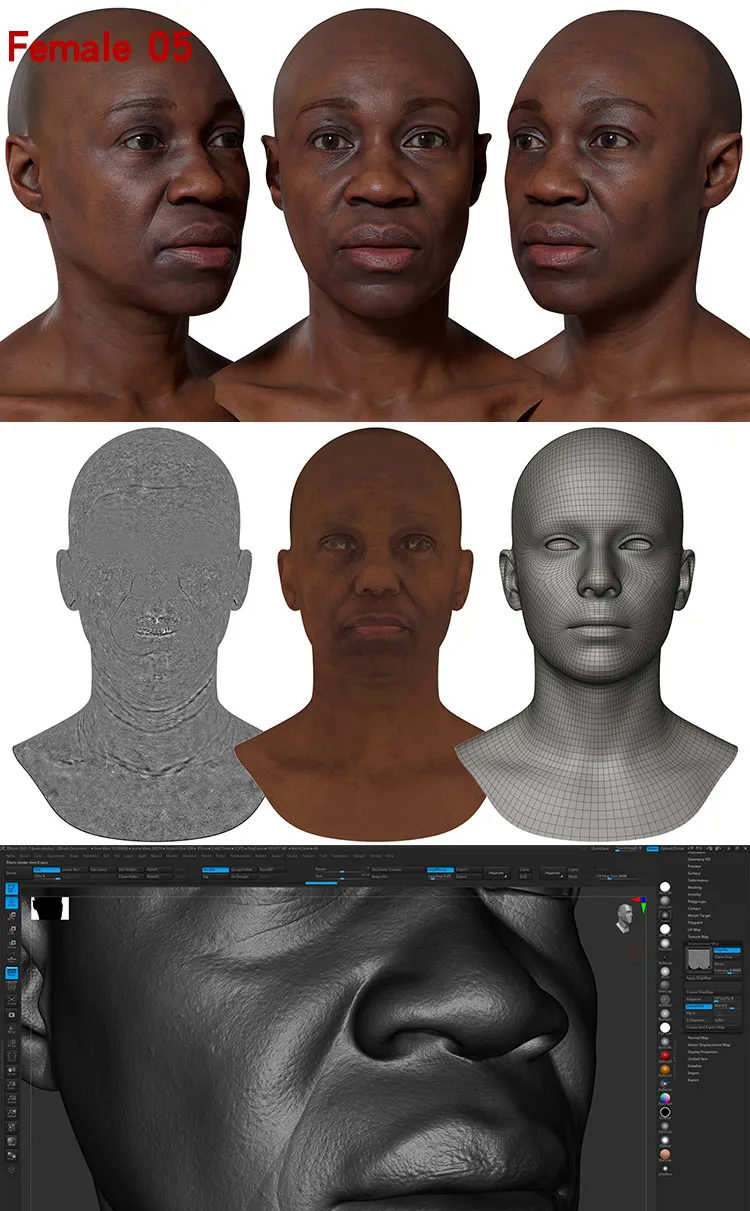
Task: Expand the Texture Map subpalette
Action: pyautogui.click(x=698, y=936)
